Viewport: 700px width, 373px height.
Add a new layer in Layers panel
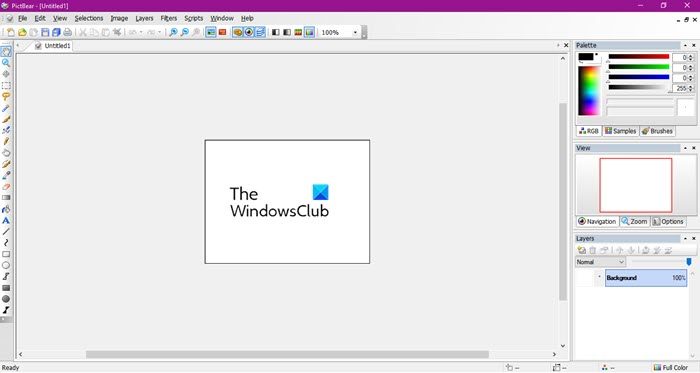[582, 250]
